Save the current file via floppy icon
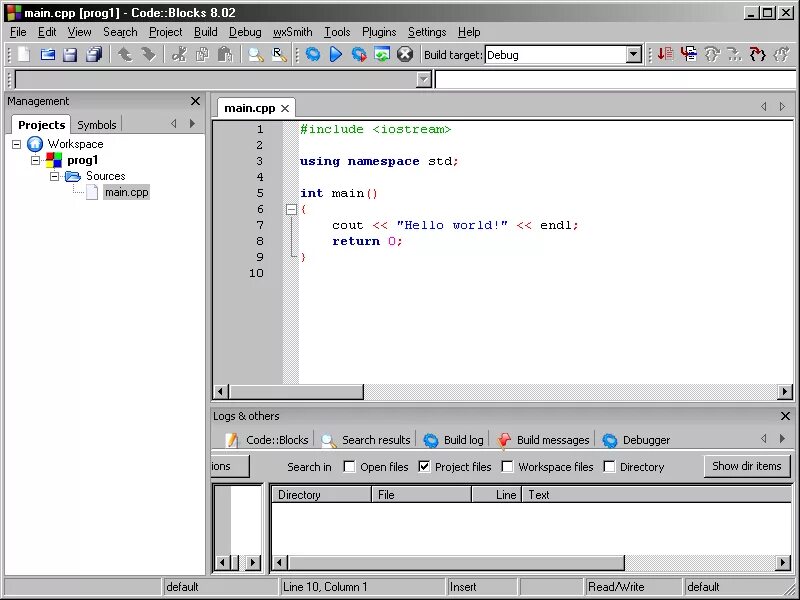This screenshot has height=600, width=800. coord(70,54)
